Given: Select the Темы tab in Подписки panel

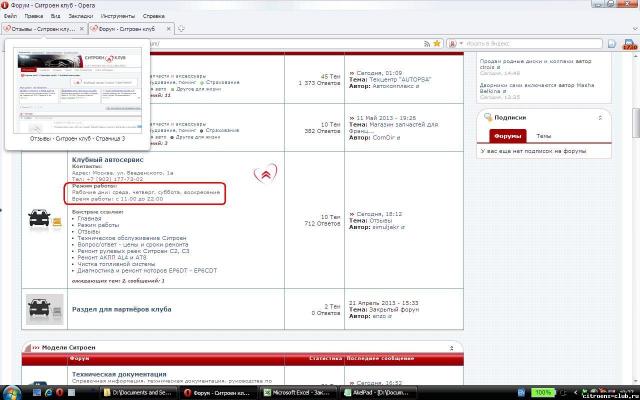Looking at the screenshot, I should 543,135.
